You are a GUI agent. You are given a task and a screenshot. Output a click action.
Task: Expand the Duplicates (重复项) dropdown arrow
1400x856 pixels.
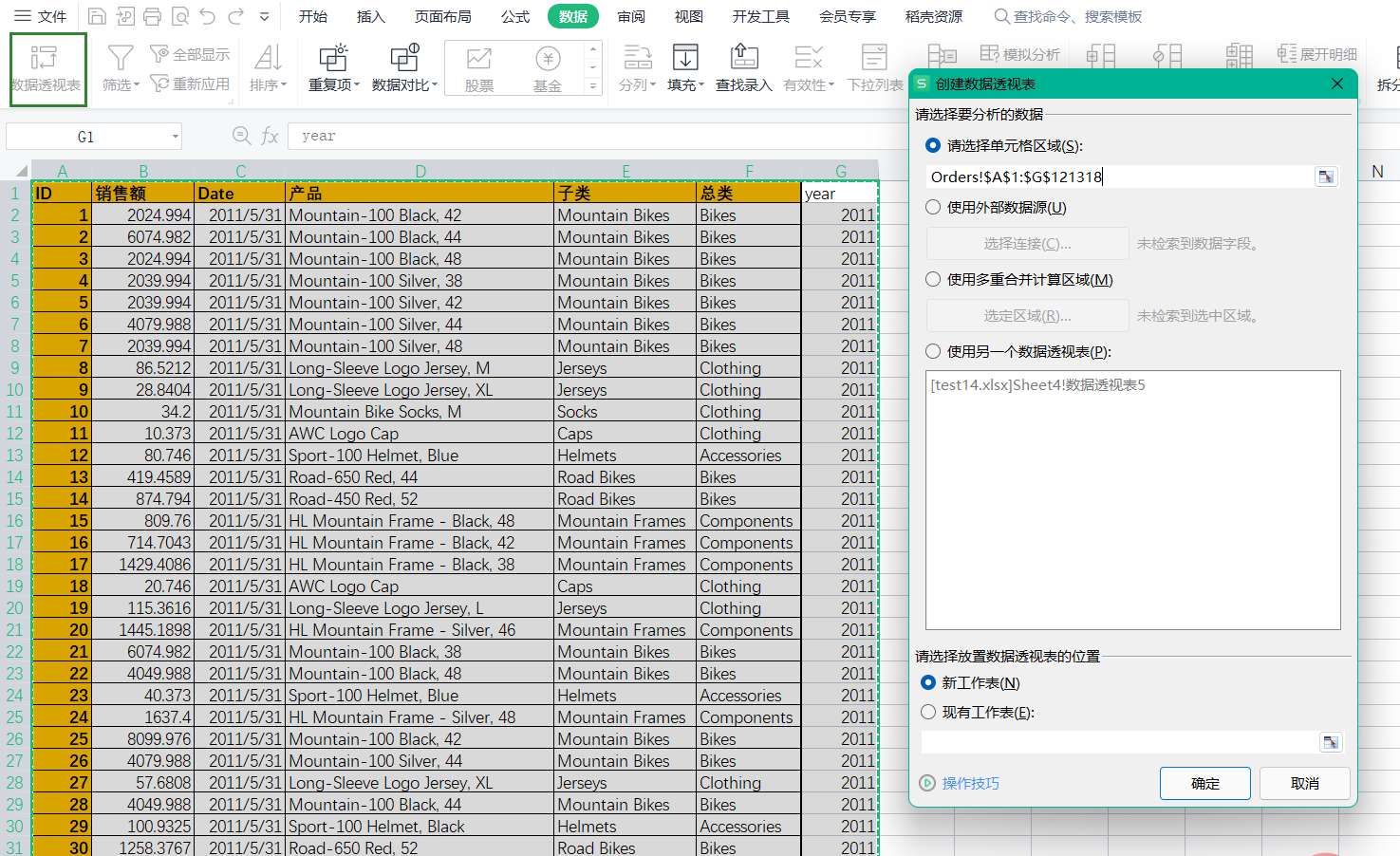(357, 85)
